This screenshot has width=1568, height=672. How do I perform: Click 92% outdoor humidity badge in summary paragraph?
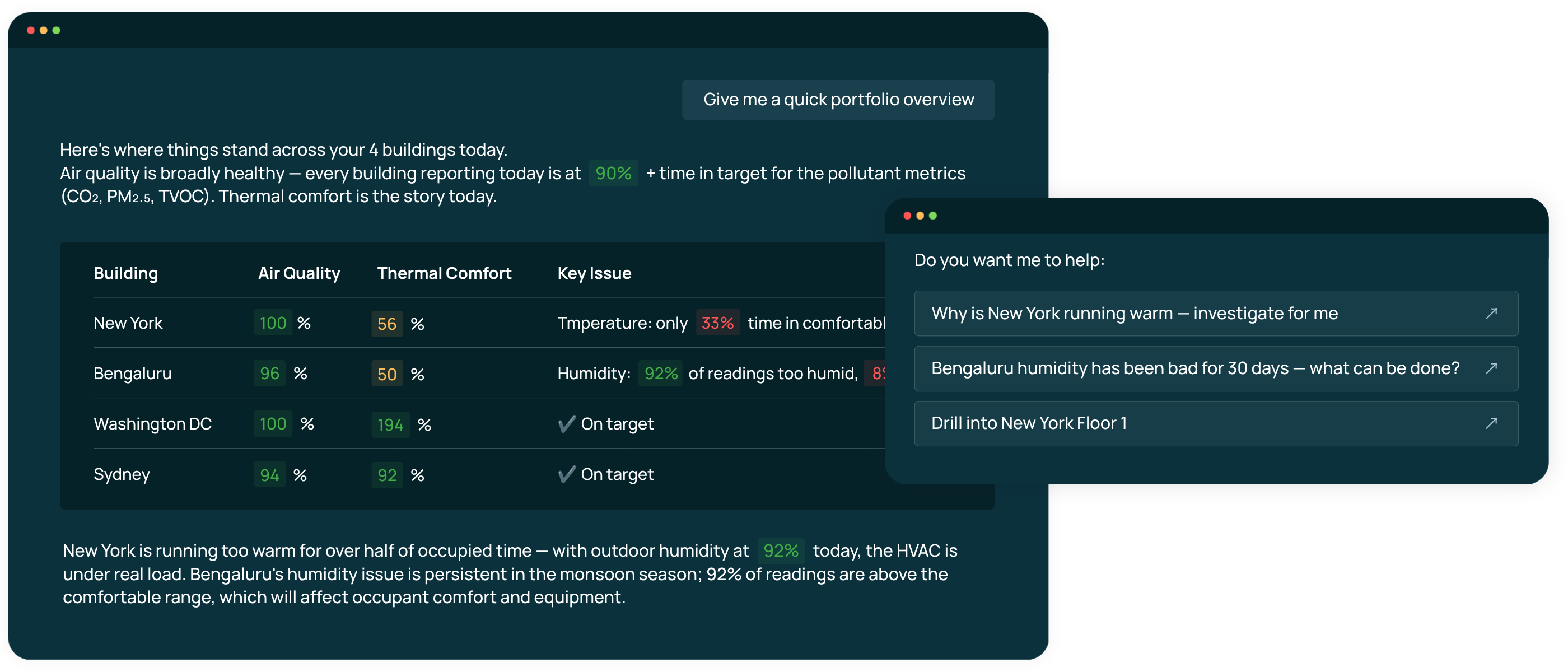tap(781, 551)
